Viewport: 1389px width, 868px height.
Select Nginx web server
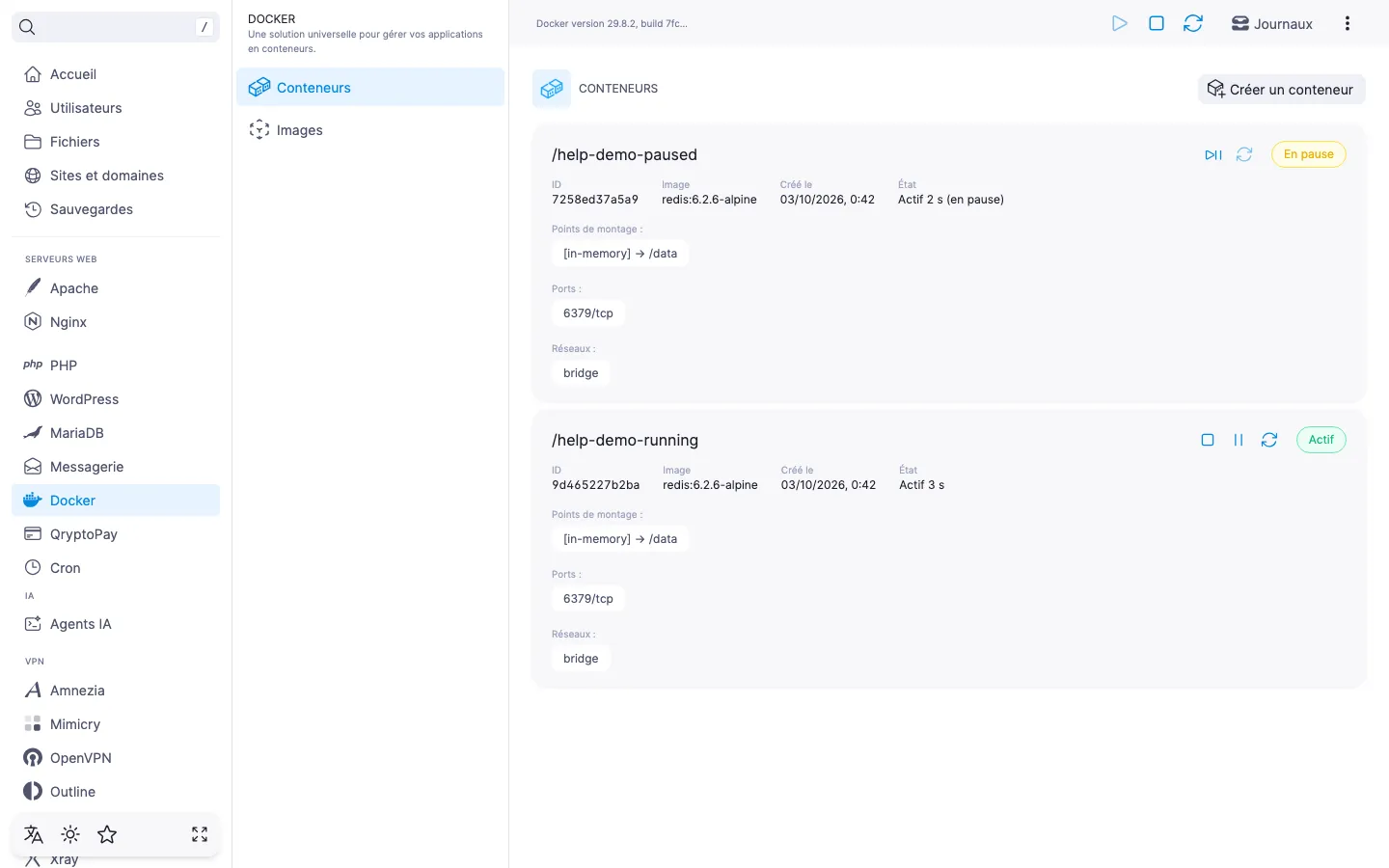click(116, 322)
